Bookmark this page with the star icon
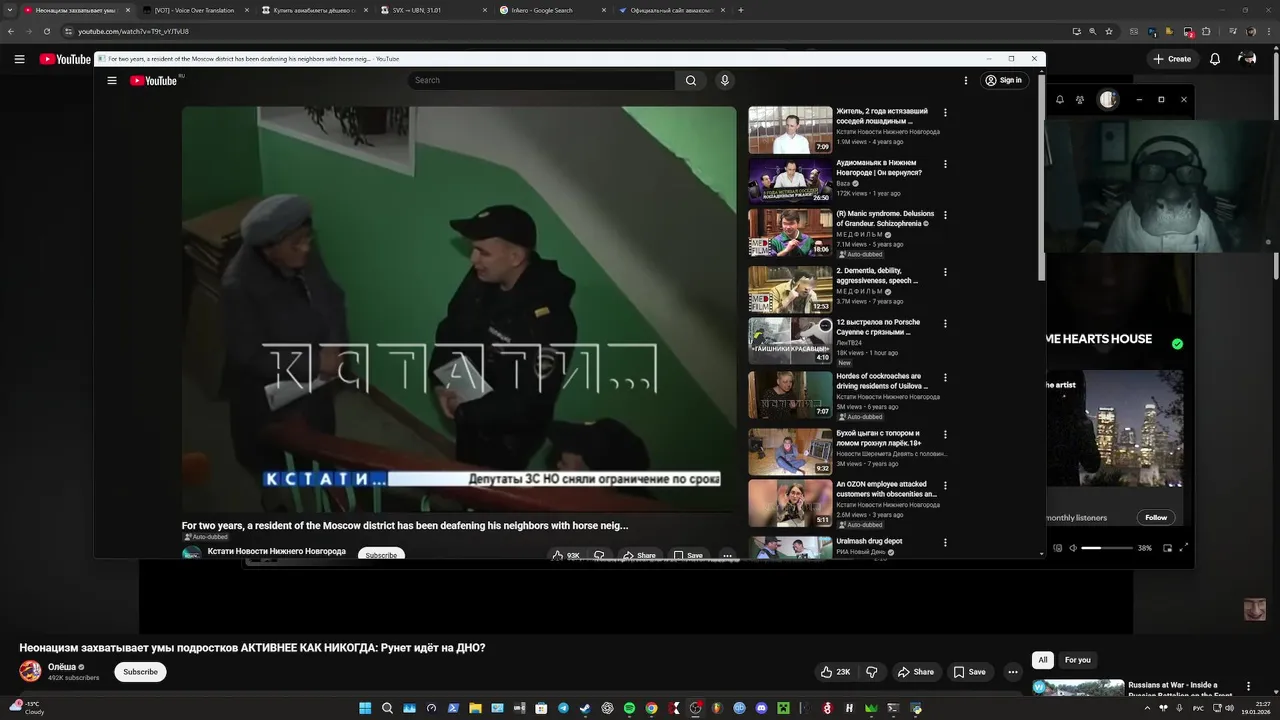The width and height of the screenshot is (1280, 720). [x=1109, y=31]
